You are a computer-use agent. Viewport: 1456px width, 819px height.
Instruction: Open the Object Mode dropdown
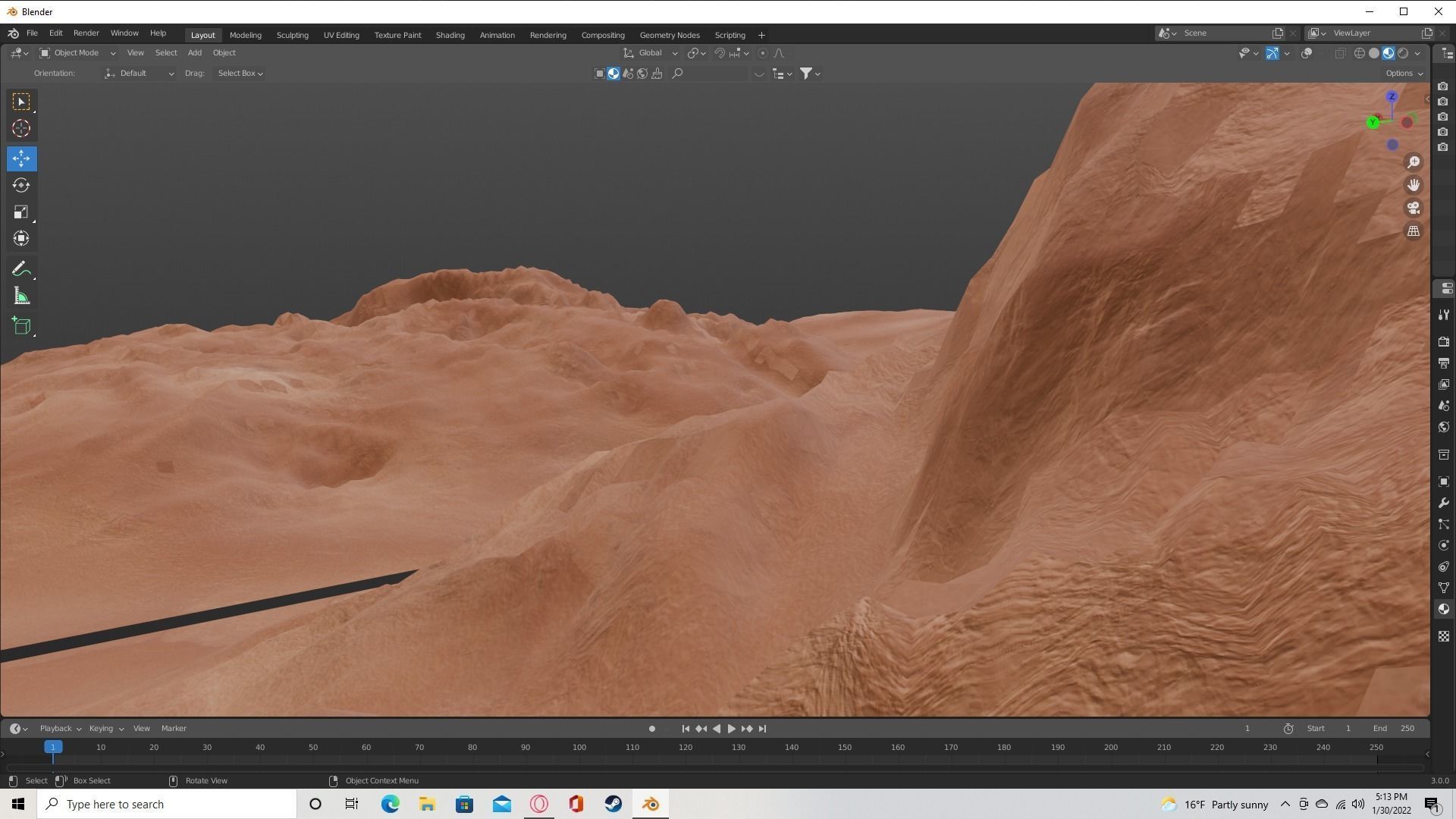77,53
